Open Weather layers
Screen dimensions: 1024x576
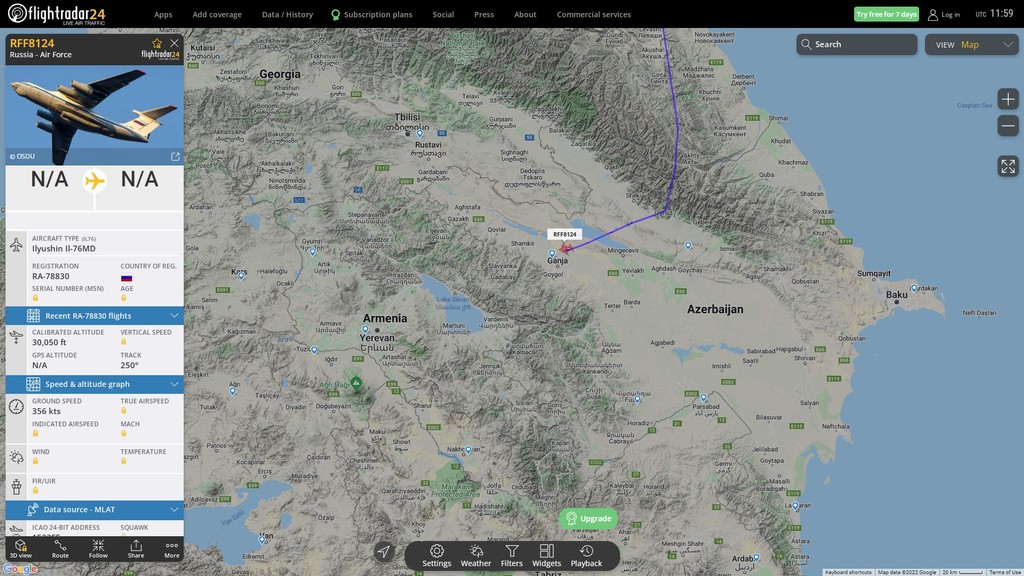click(x=475, y=556)
